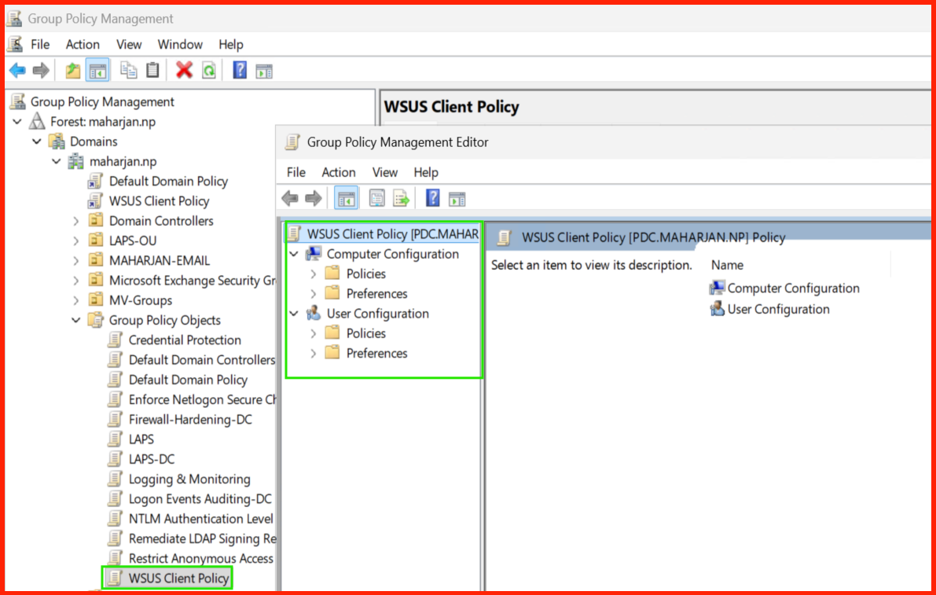This screenshot has height=595, width=936.
Task: Select Enforce Netlogon Secure Channel GPO
Action: [x=202, y=400]
